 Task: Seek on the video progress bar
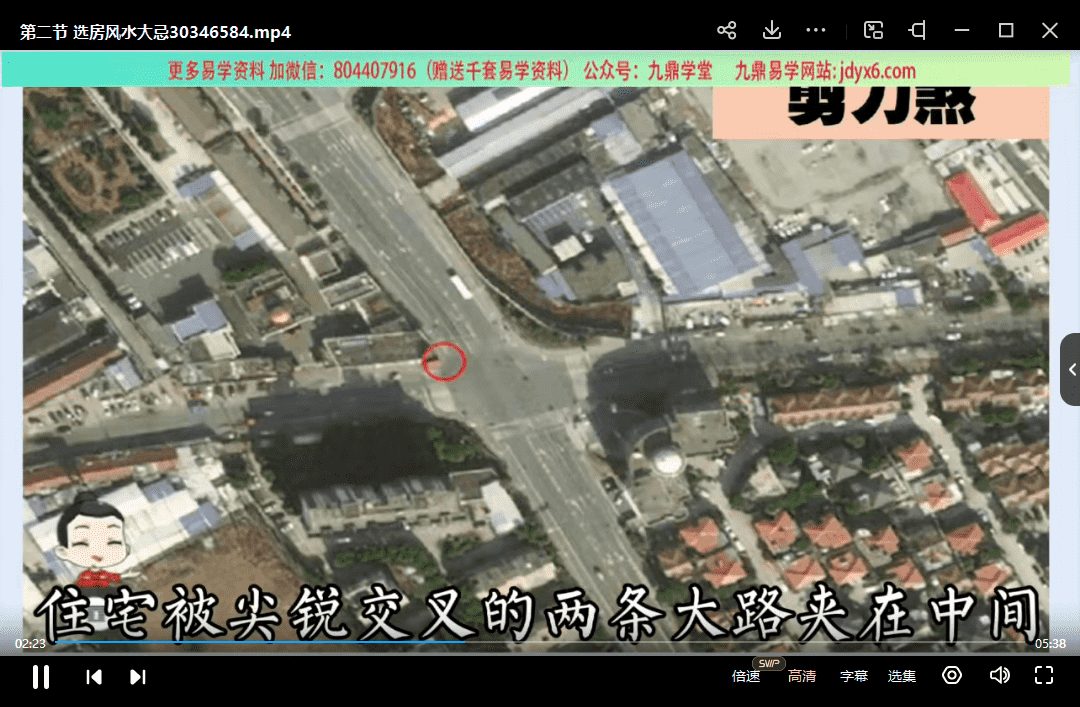point(540,641)
